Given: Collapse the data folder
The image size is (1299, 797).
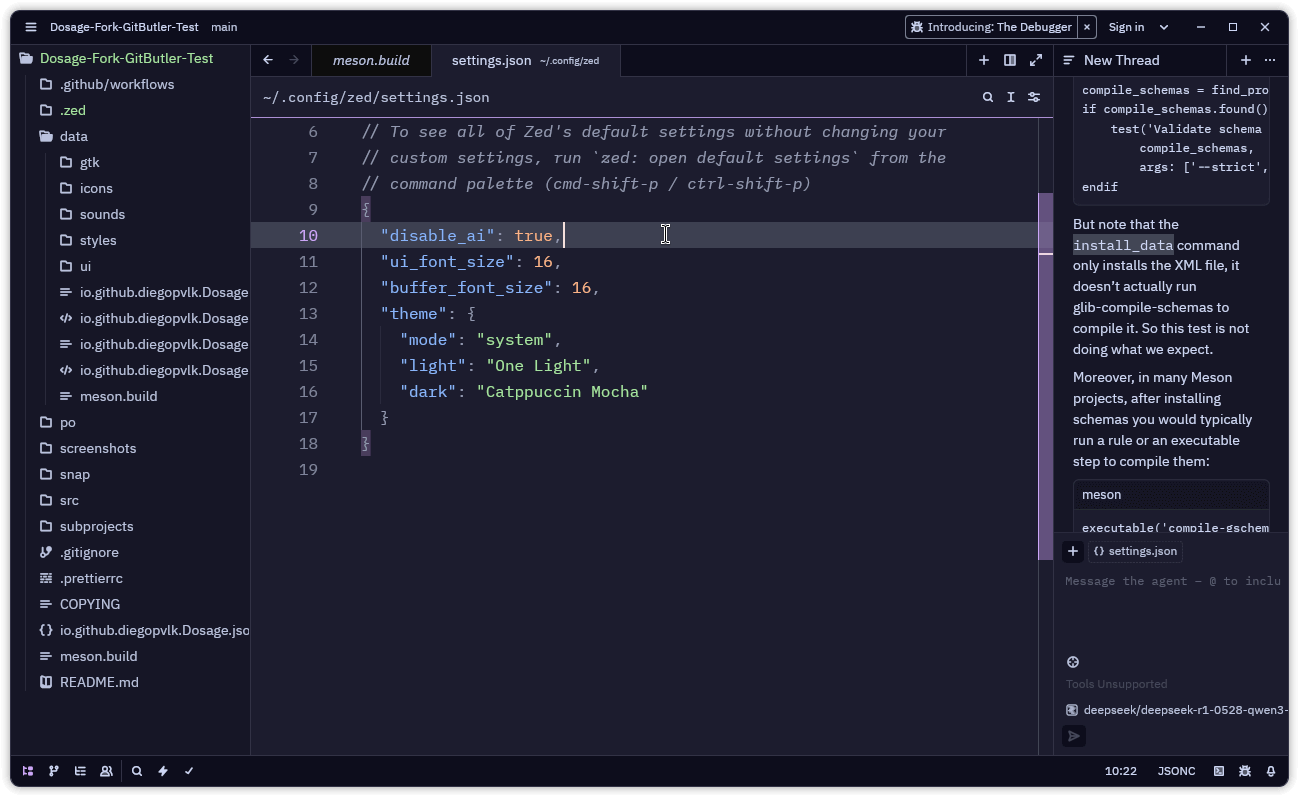Looking at the screenshot, I should point(73,136).
